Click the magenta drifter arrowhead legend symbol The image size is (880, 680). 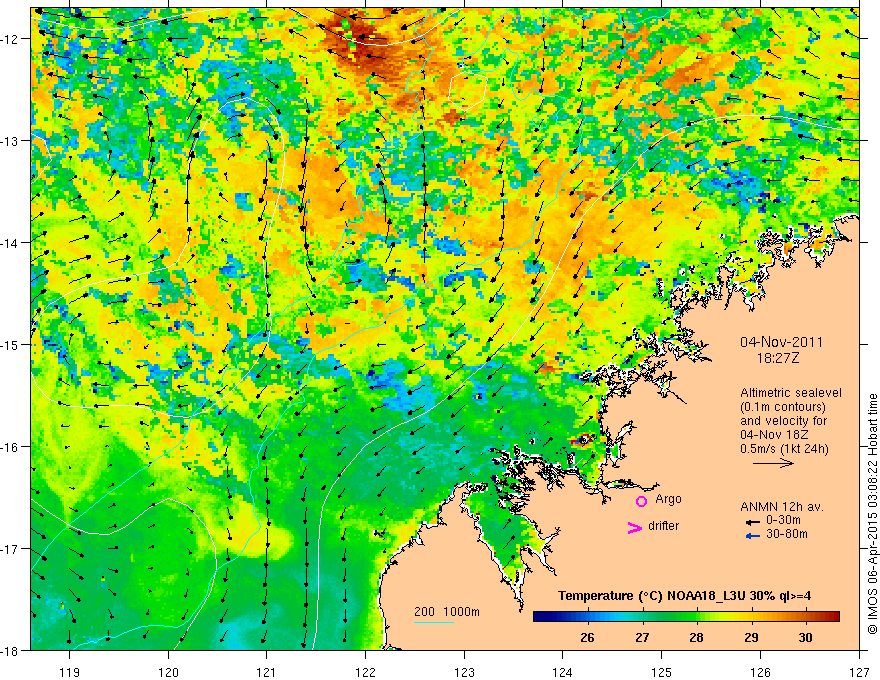634,527
